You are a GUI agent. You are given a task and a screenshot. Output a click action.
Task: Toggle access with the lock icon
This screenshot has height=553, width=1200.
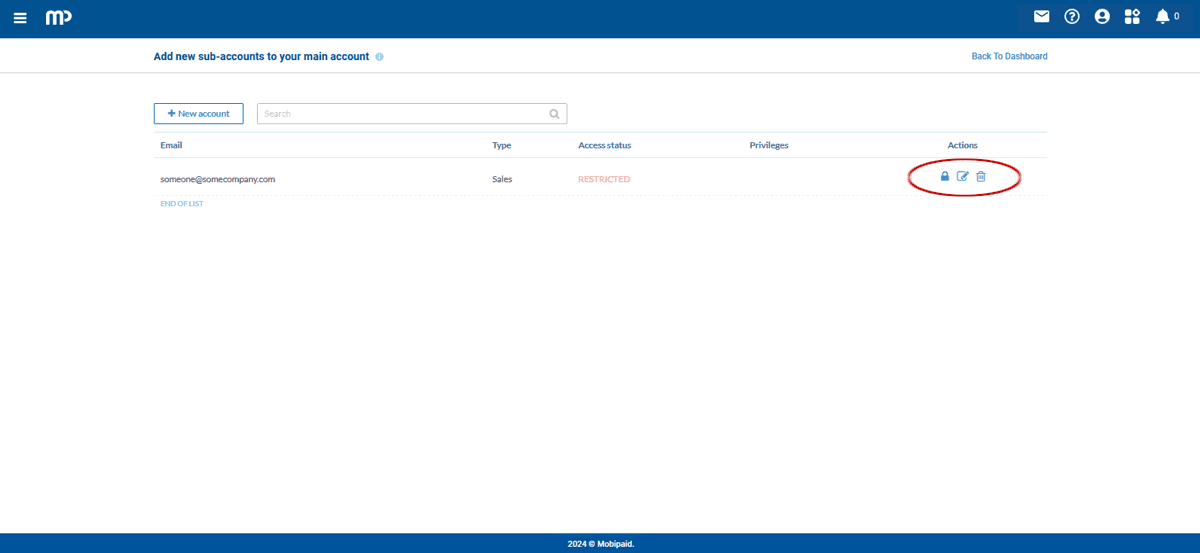(945, 177)
